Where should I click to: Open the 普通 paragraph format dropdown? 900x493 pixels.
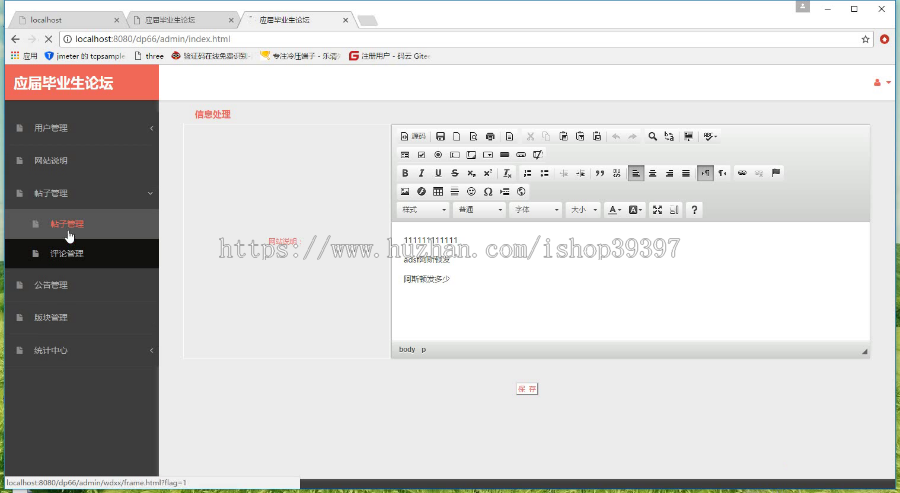tap(479, 210)
